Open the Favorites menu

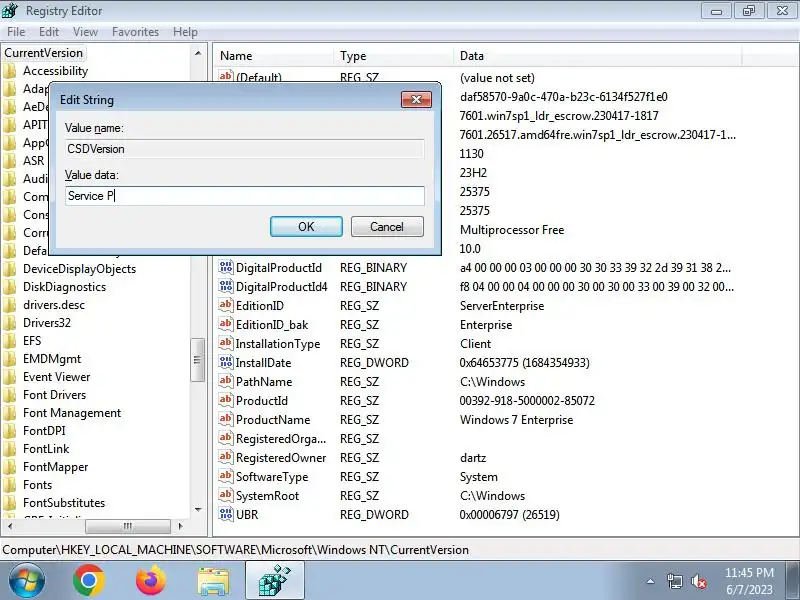(135, 32)
